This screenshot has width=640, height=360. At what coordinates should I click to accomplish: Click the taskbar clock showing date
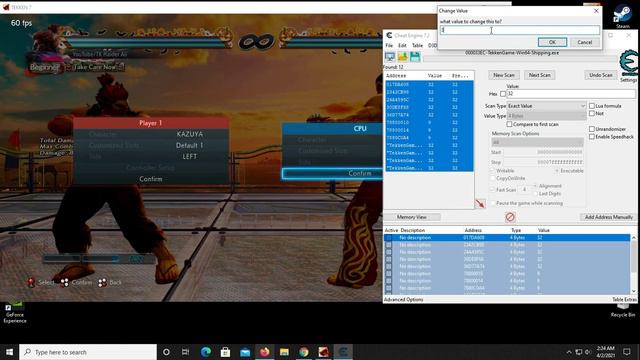point(606,352)
